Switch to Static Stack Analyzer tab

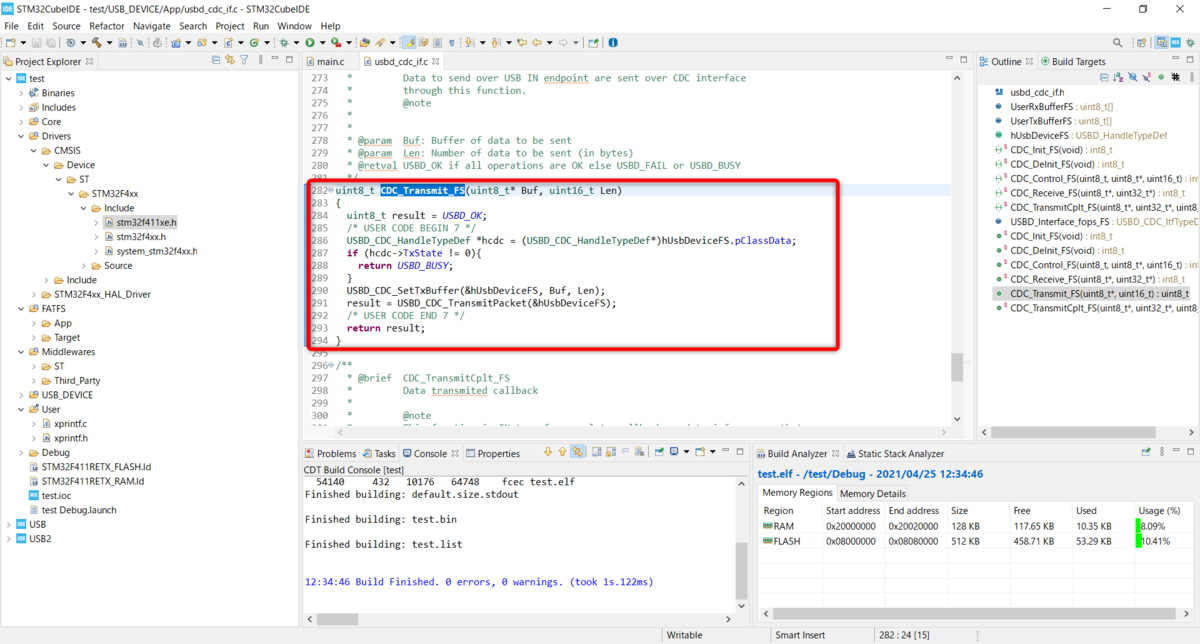[893, 453]
